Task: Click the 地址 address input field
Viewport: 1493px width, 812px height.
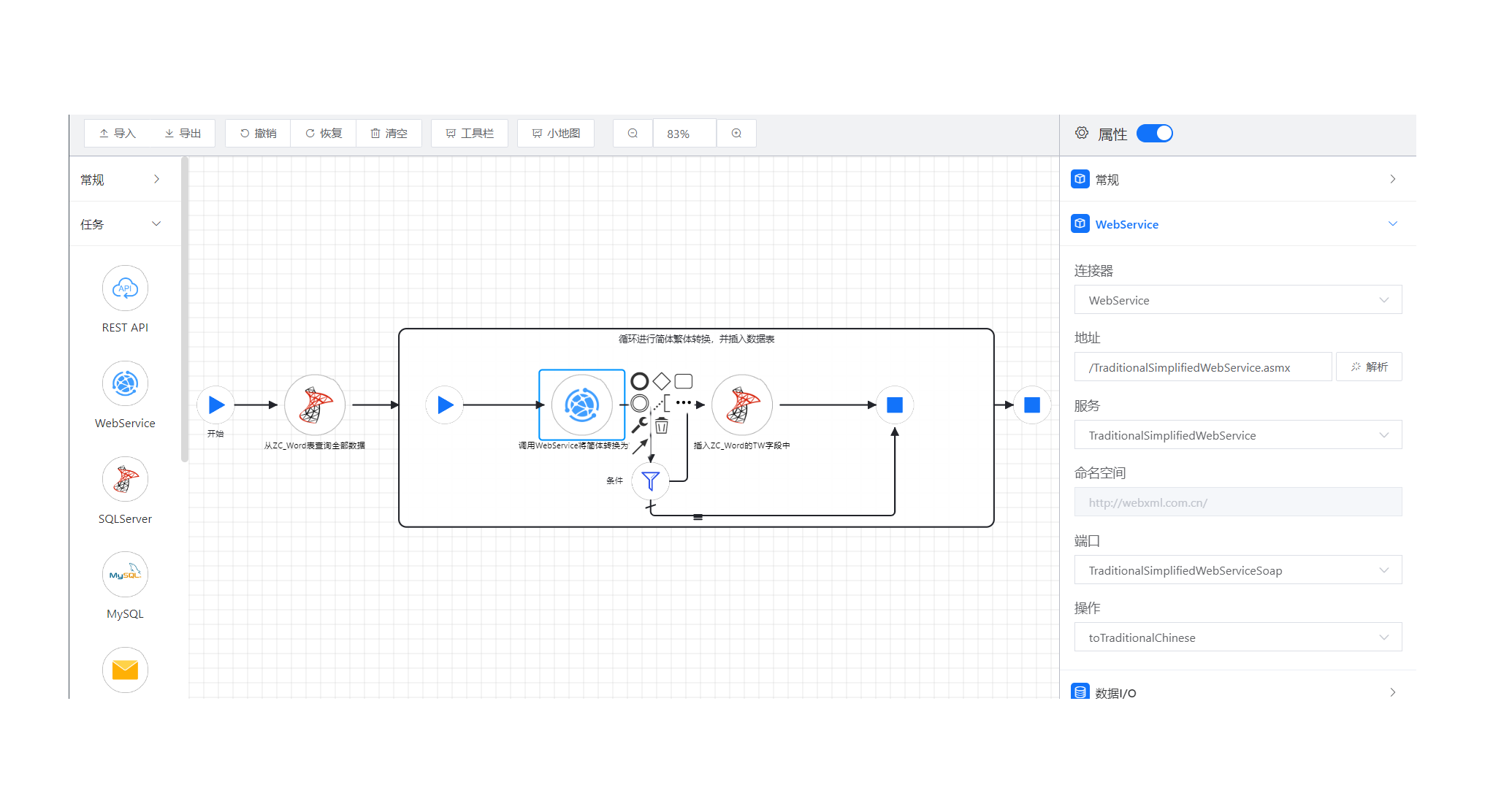Action: tap(1202, 367)
